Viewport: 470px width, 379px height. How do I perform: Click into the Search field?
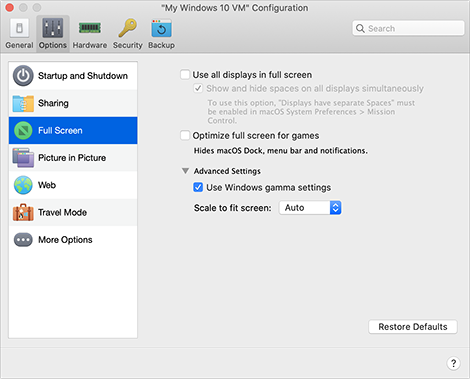coord(408,28)
